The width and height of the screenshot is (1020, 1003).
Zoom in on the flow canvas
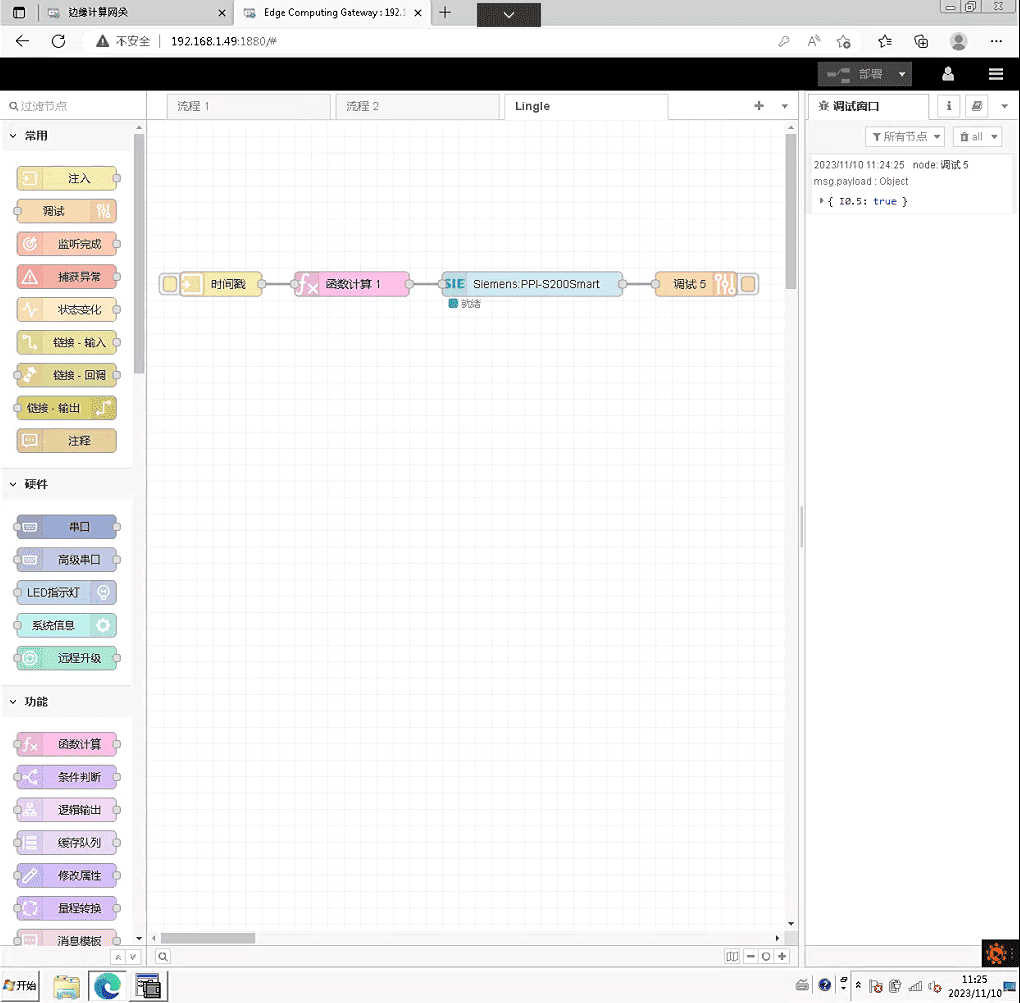(x=782, y=956)
